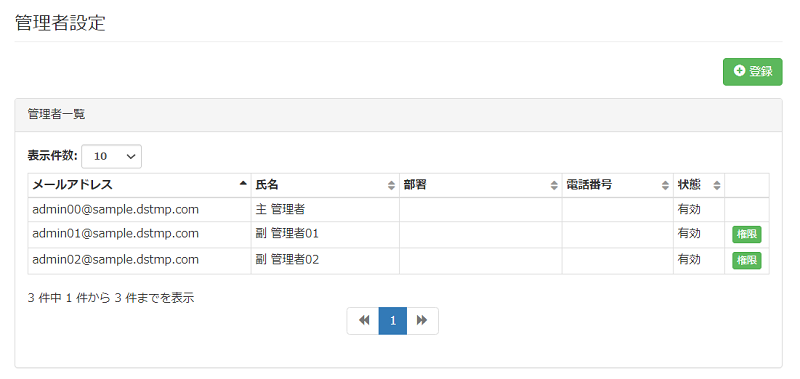Click 権限 button for admin02

pyautogui.click(x=747, y=261)
